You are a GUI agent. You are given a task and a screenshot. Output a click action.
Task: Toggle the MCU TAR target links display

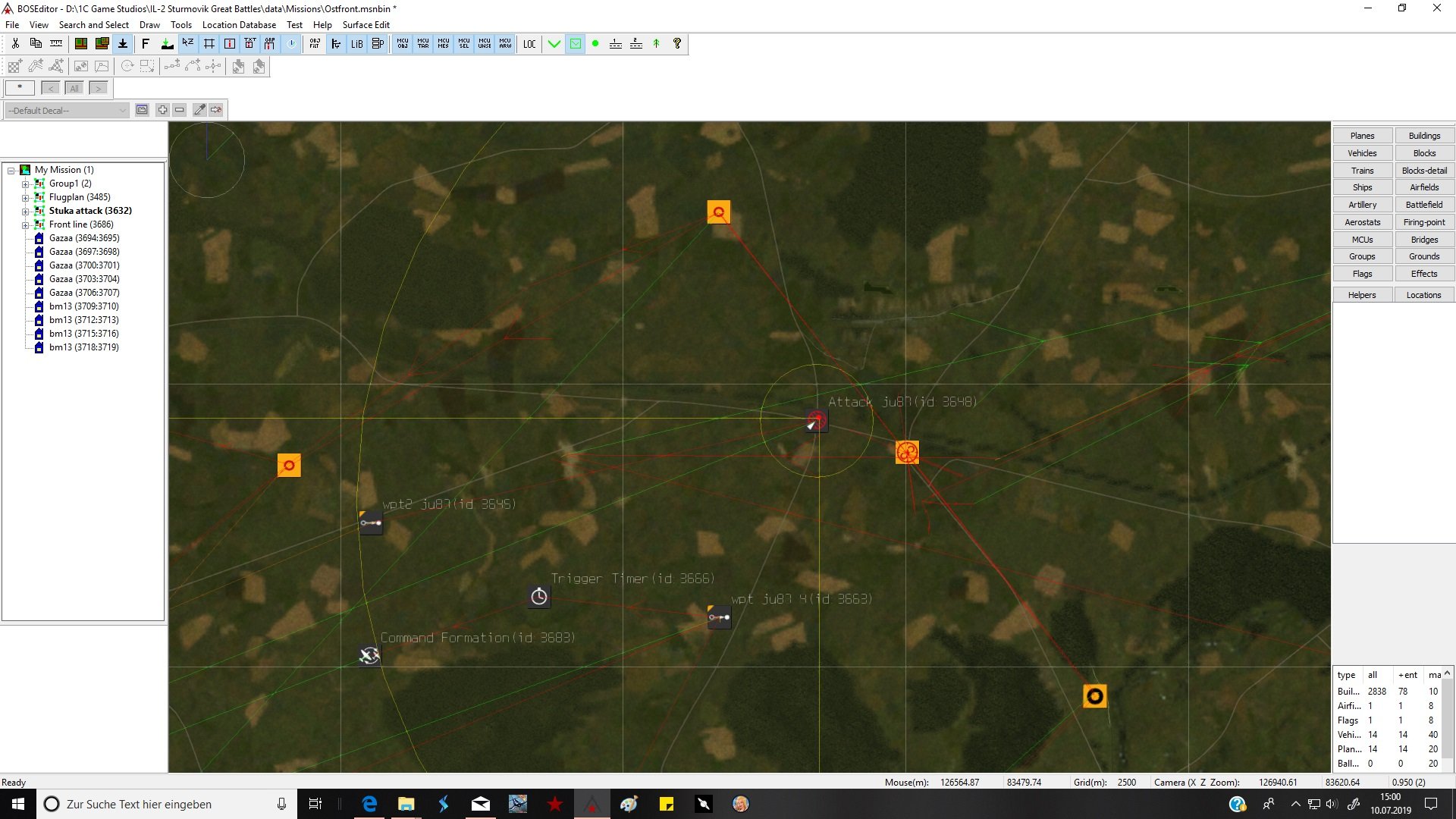(x=423, y=44)
